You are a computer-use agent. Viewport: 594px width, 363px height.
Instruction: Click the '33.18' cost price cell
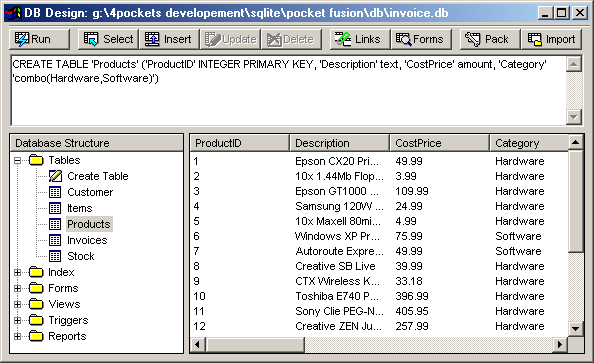click(409, 282)
